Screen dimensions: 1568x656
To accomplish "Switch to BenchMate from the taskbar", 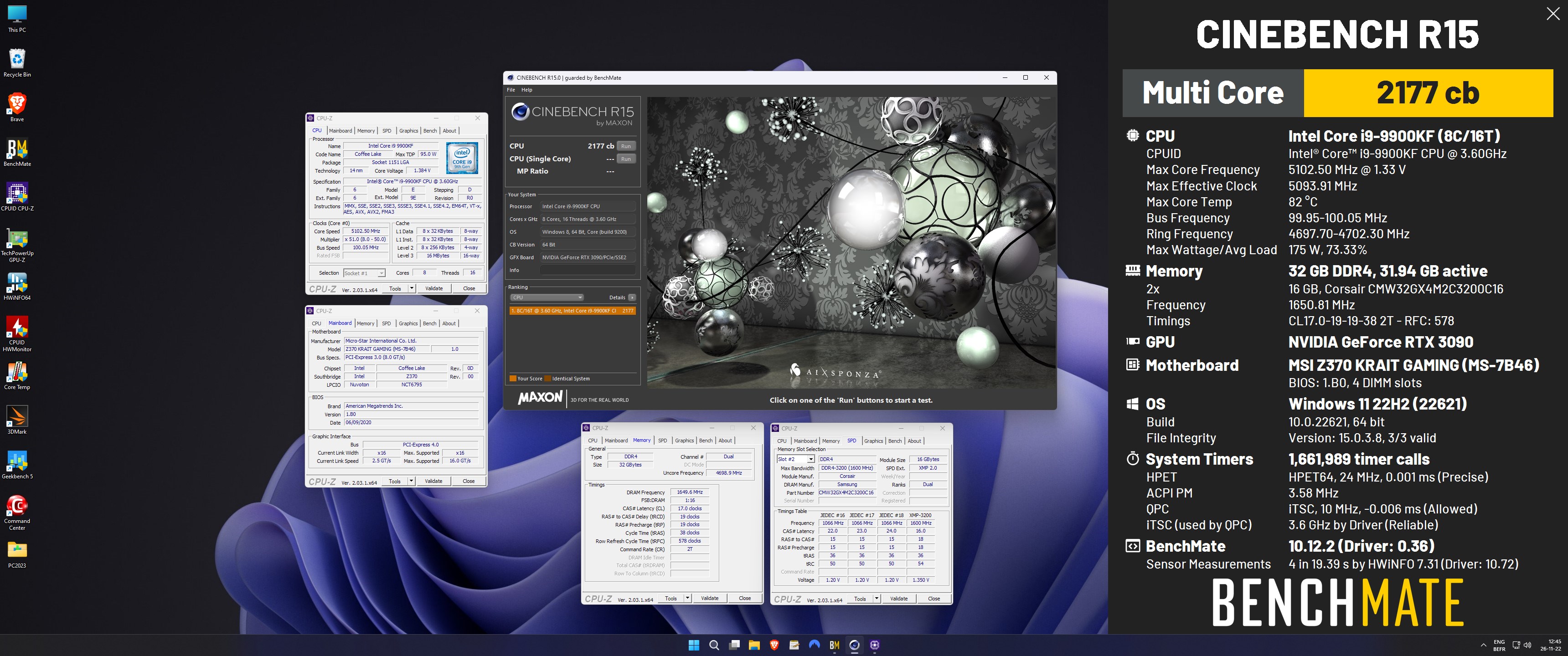I will click(x=835, y=645).
